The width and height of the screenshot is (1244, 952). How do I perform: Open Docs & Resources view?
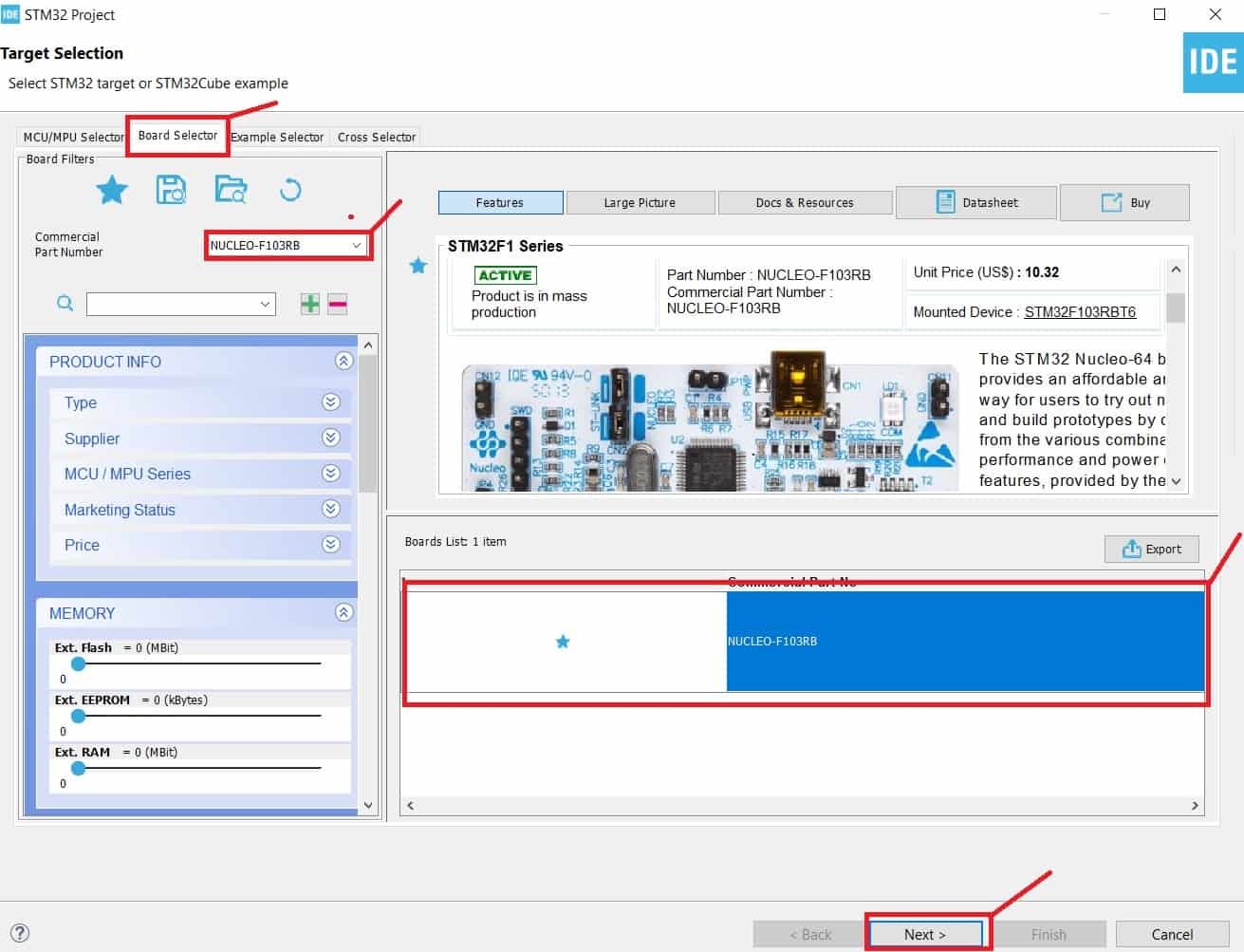point(805,202)
